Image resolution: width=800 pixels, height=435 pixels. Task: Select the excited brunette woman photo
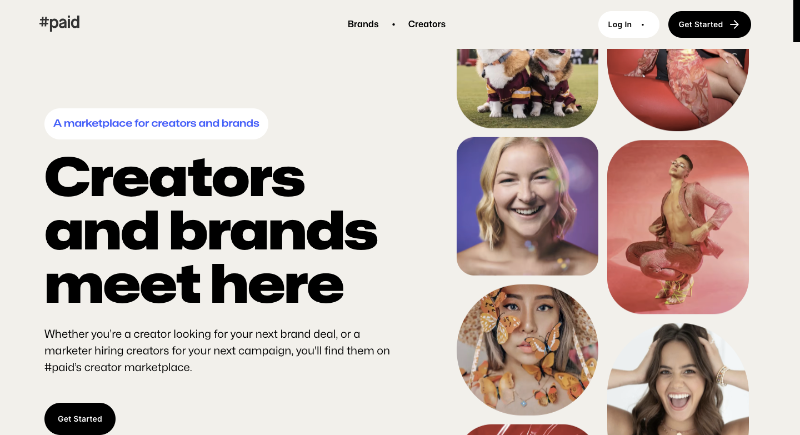tap(678, 378)
